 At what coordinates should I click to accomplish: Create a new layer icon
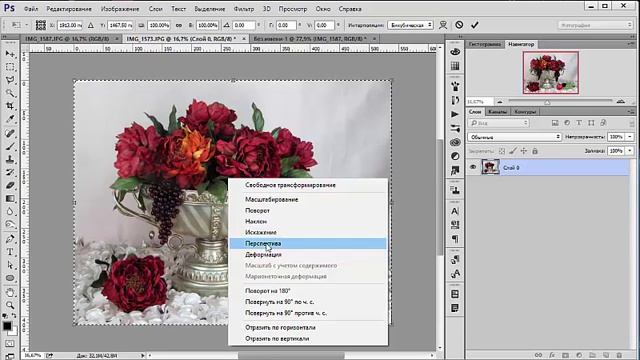pos(606,356)
